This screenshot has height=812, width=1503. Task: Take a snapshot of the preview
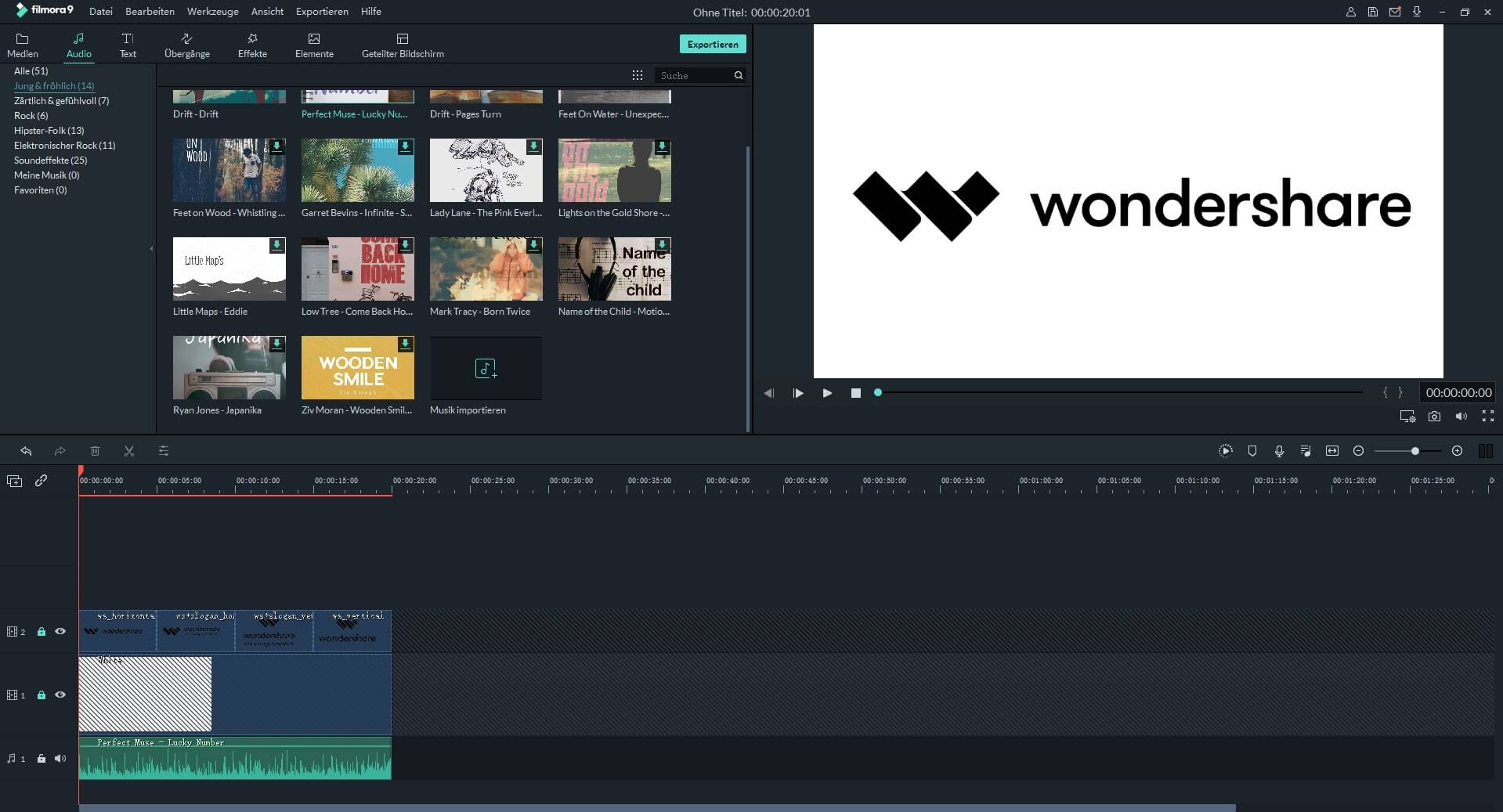point(1434,417)
